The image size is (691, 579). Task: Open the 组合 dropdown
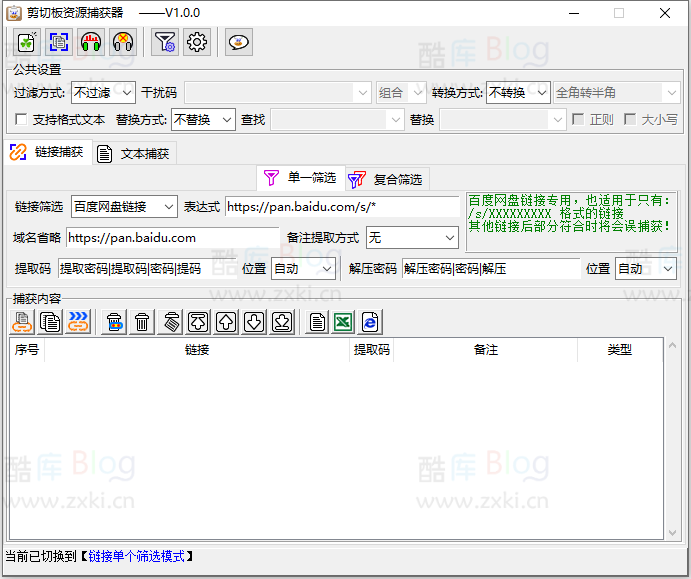pos(401,93)
